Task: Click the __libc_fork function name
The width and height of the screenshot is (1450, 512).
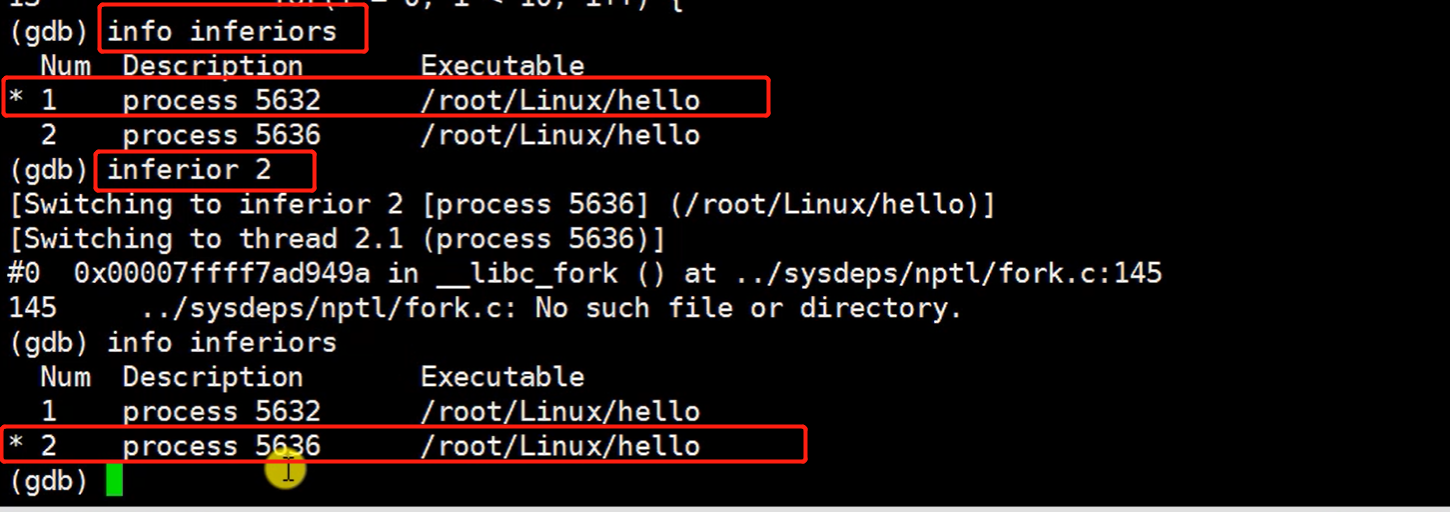Action: pos(520,273)
